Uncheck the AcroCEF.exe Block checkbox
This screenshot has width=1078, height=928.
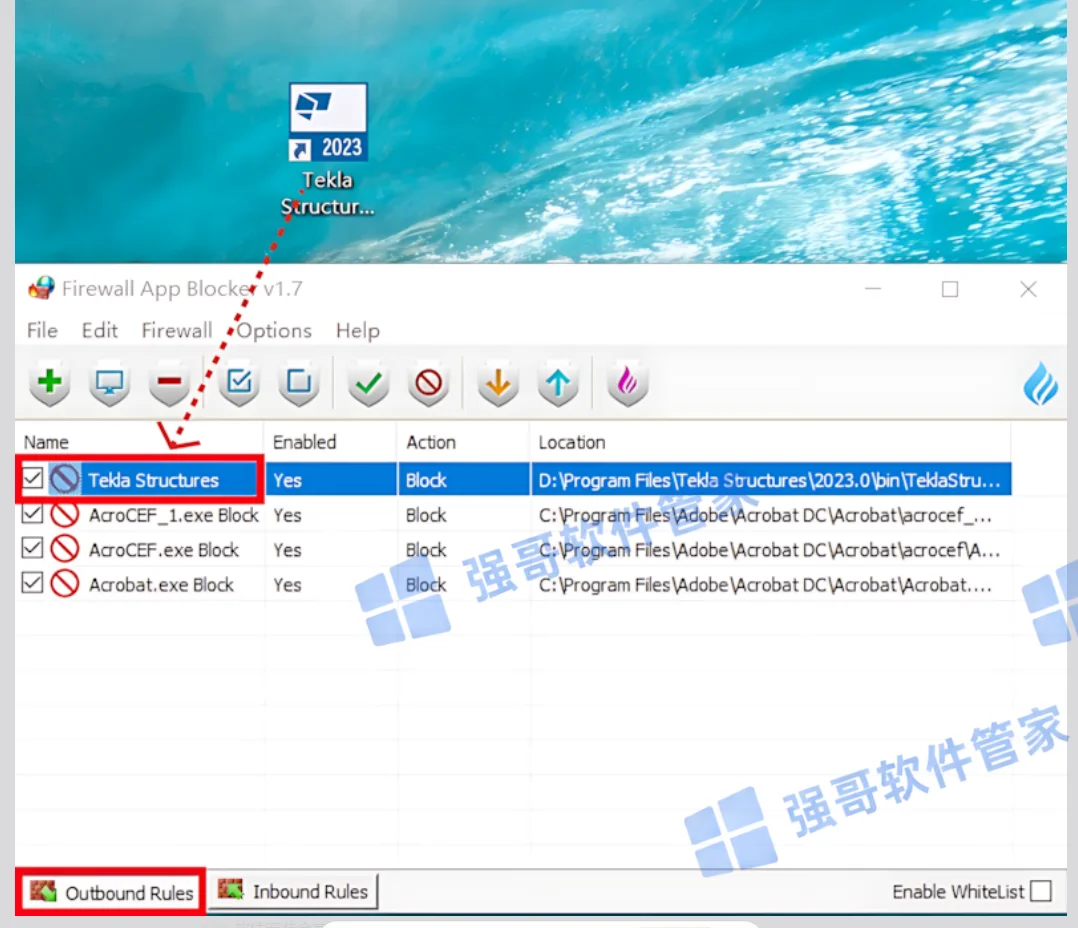32,548
